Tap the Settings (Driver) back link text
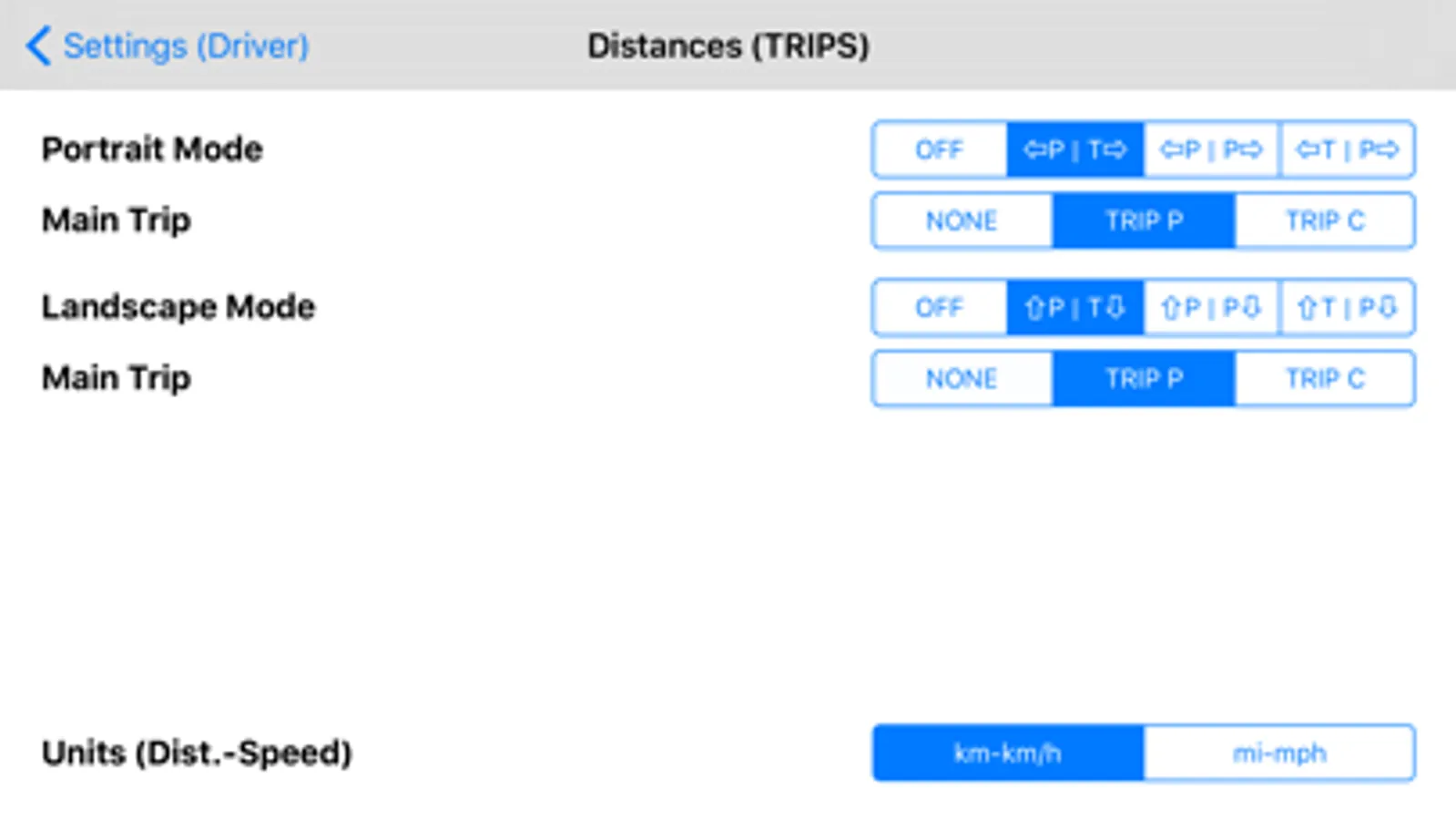This screenshot has width=1456, height=820. (186, 46)
